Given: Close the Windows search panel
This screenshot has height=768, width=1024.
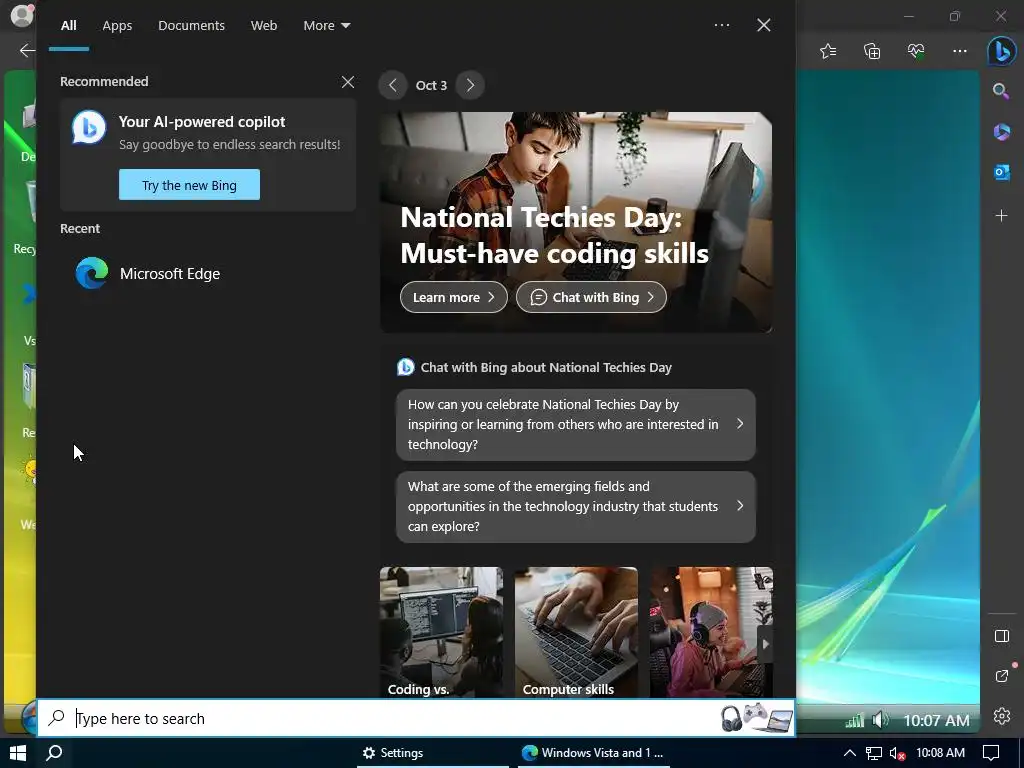Looking at the screenshot, I should (x=763, y=25).
